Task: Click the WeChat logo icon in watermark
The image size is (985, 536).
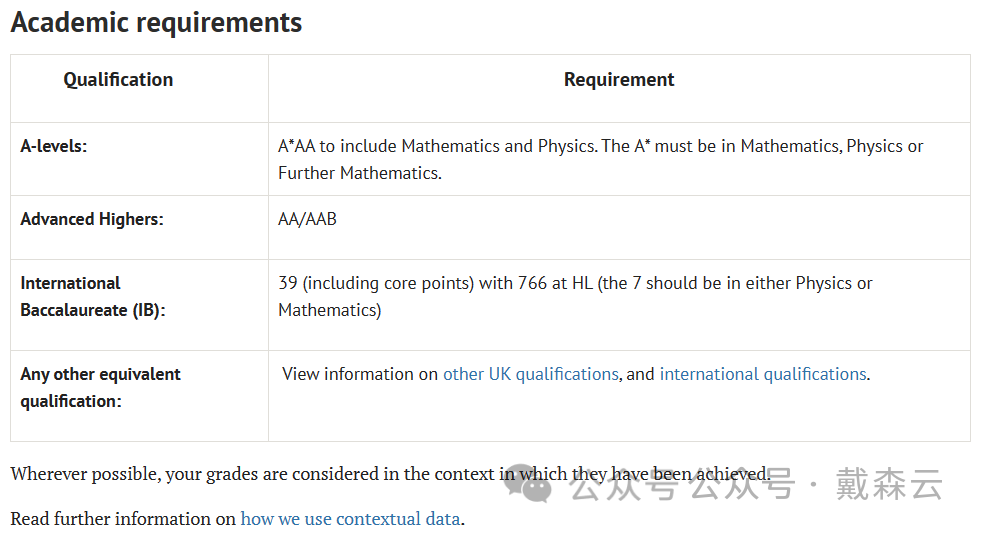Action: (528, 483)
